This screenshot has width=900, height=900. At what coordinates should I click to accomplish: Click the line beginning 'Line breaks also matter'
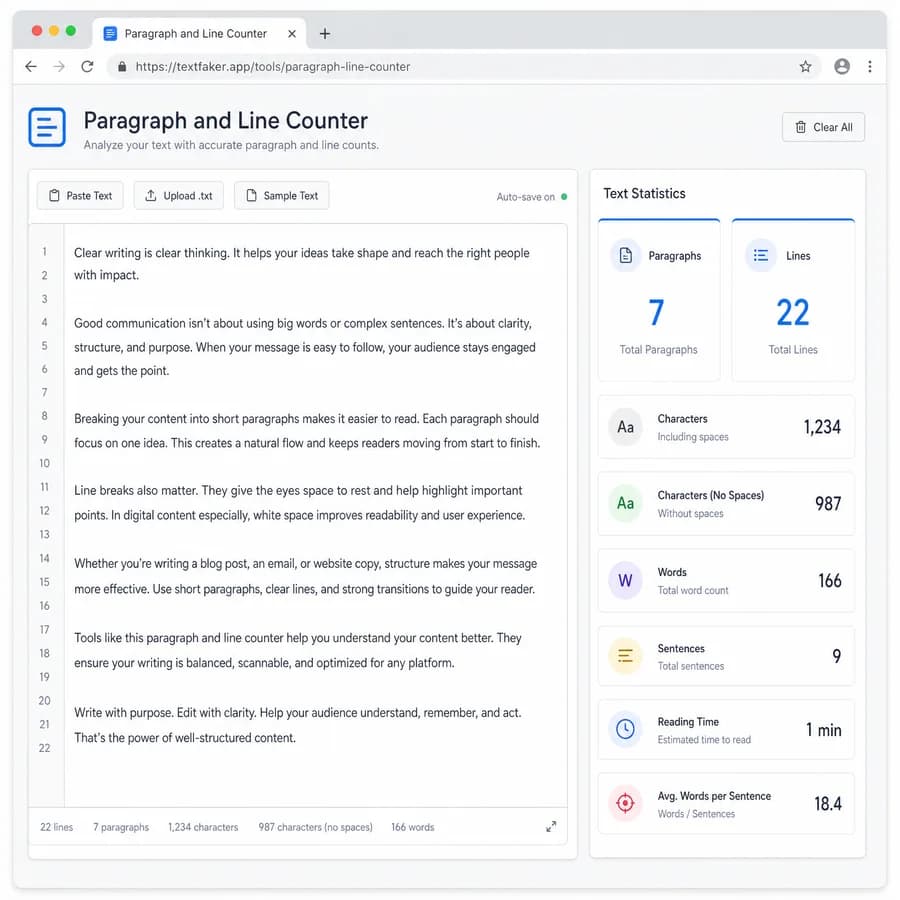(x=298, y=490)
